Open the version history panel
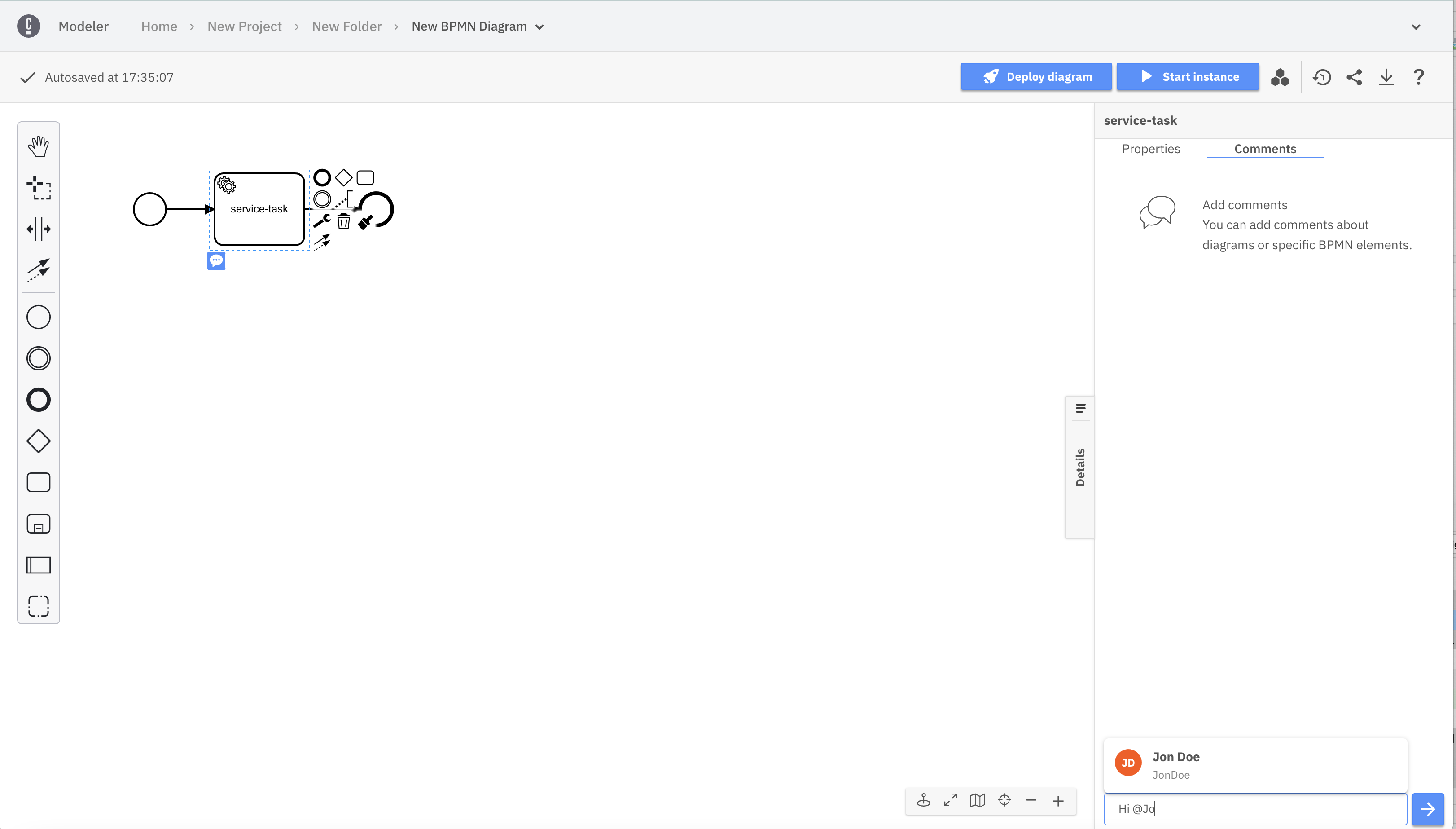Screen dimensions: 1456x829 tap(1322, 77)
